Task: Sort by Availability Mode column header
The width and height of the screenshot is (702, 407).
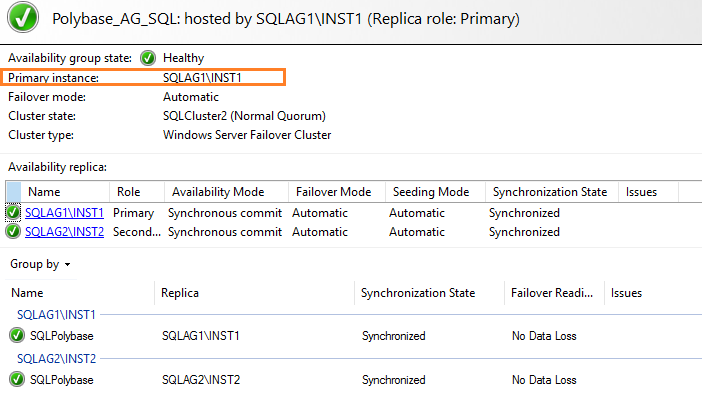Action: point(218,192)
